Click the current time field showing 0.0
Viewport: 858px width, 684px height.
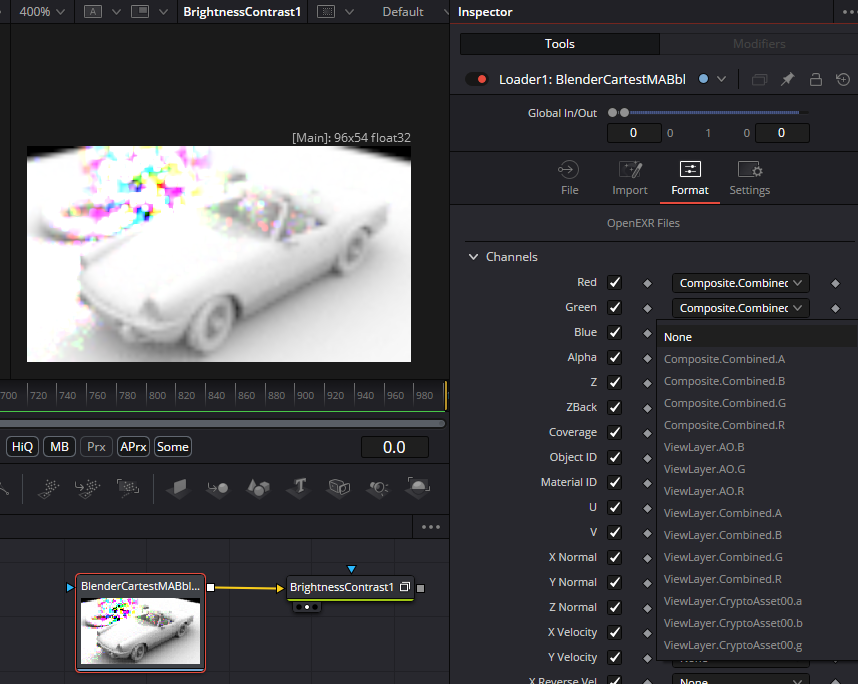pos(395,447)
